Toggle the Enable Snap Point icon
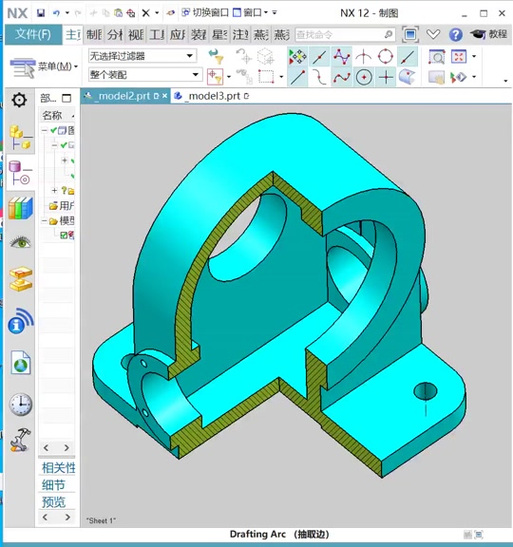The width and height of the screenshot is (513, 547). pyautogui.click(x=297, y=57)
